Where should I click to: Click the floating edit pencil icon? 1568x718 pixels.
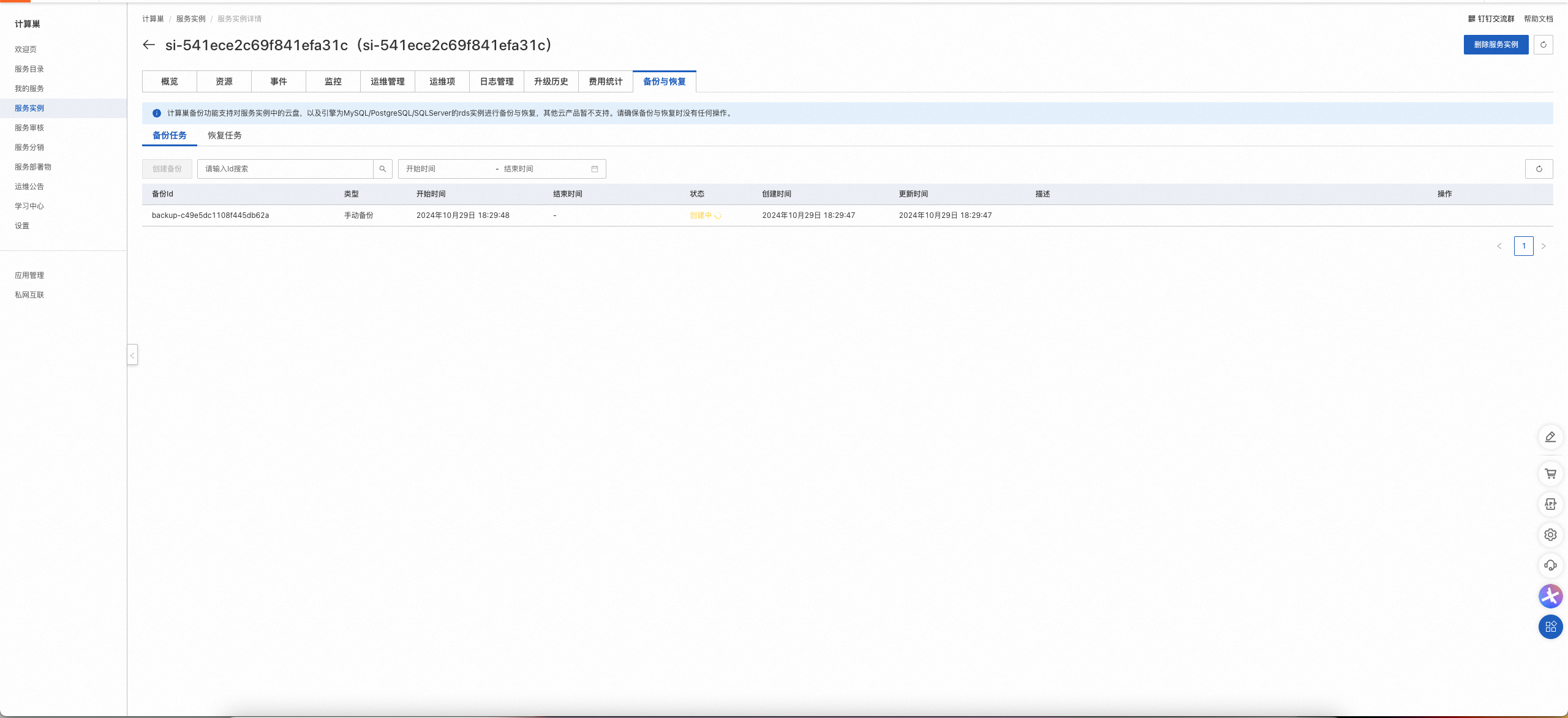point(1550,437)
